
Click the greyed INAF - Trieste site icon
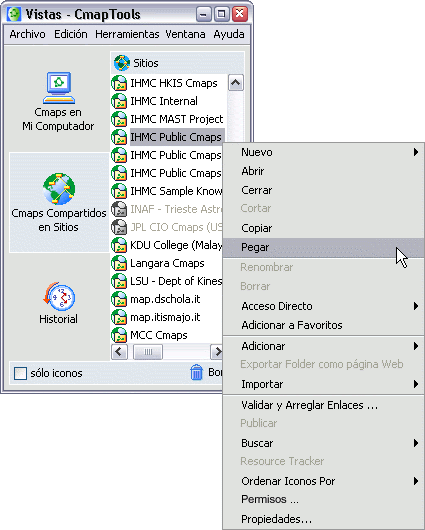(x=119, y=209)
